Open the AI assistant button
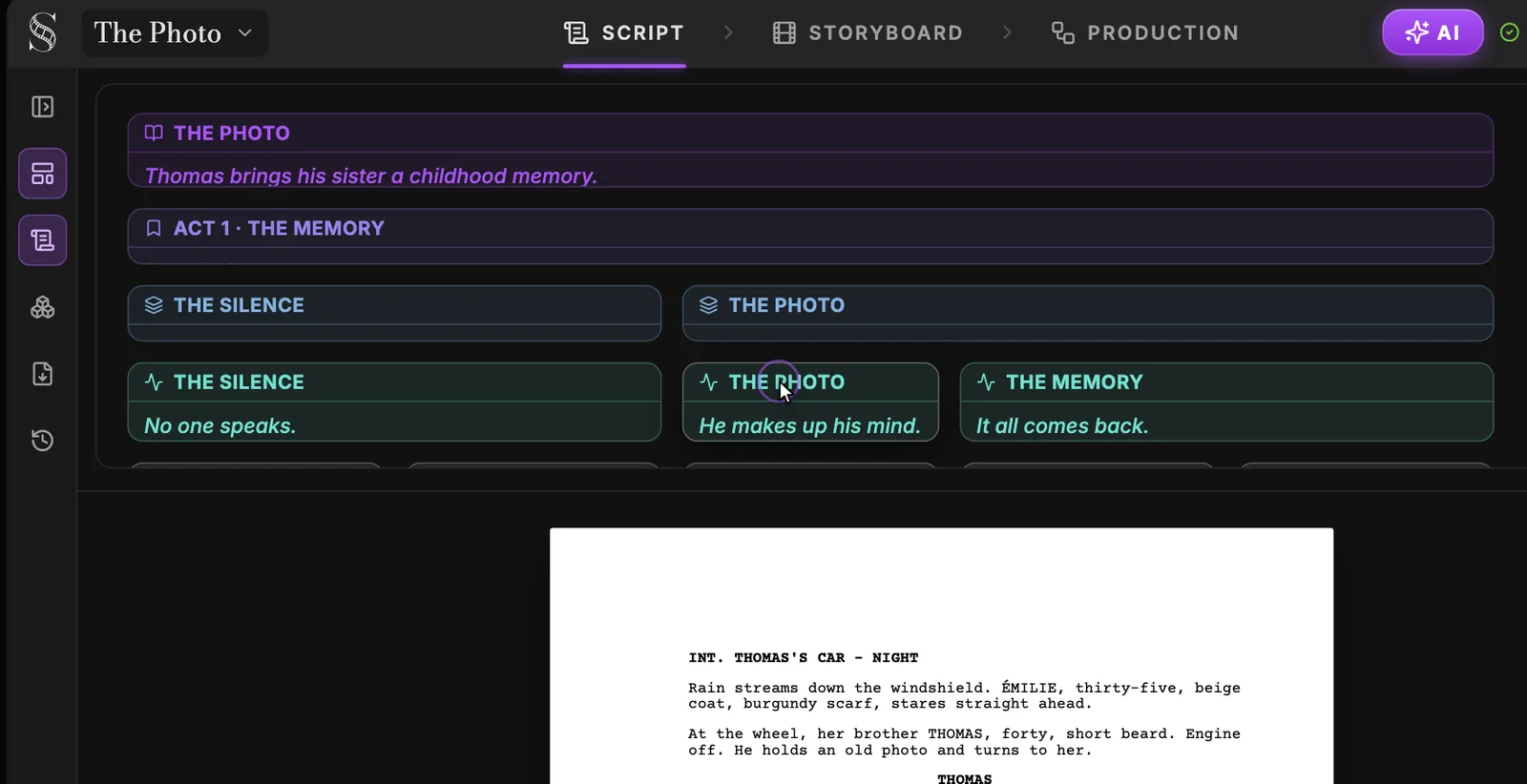Image resolution: width=1527 pixels, height=784 pixels. click(1433, 32)
